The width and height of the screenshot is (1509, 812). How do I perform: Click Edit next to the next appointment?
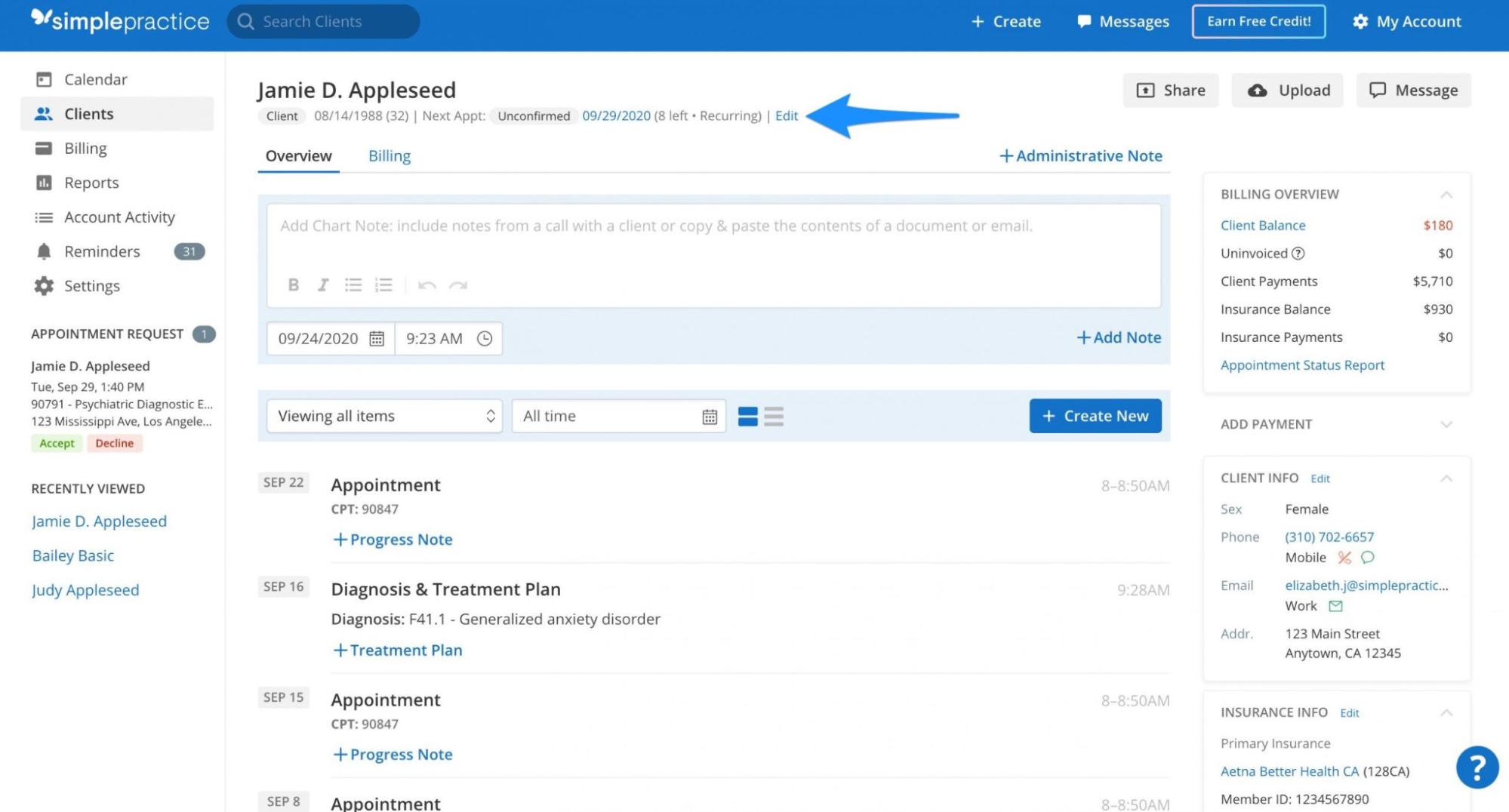pyautogui.click(x=787, y=115)
